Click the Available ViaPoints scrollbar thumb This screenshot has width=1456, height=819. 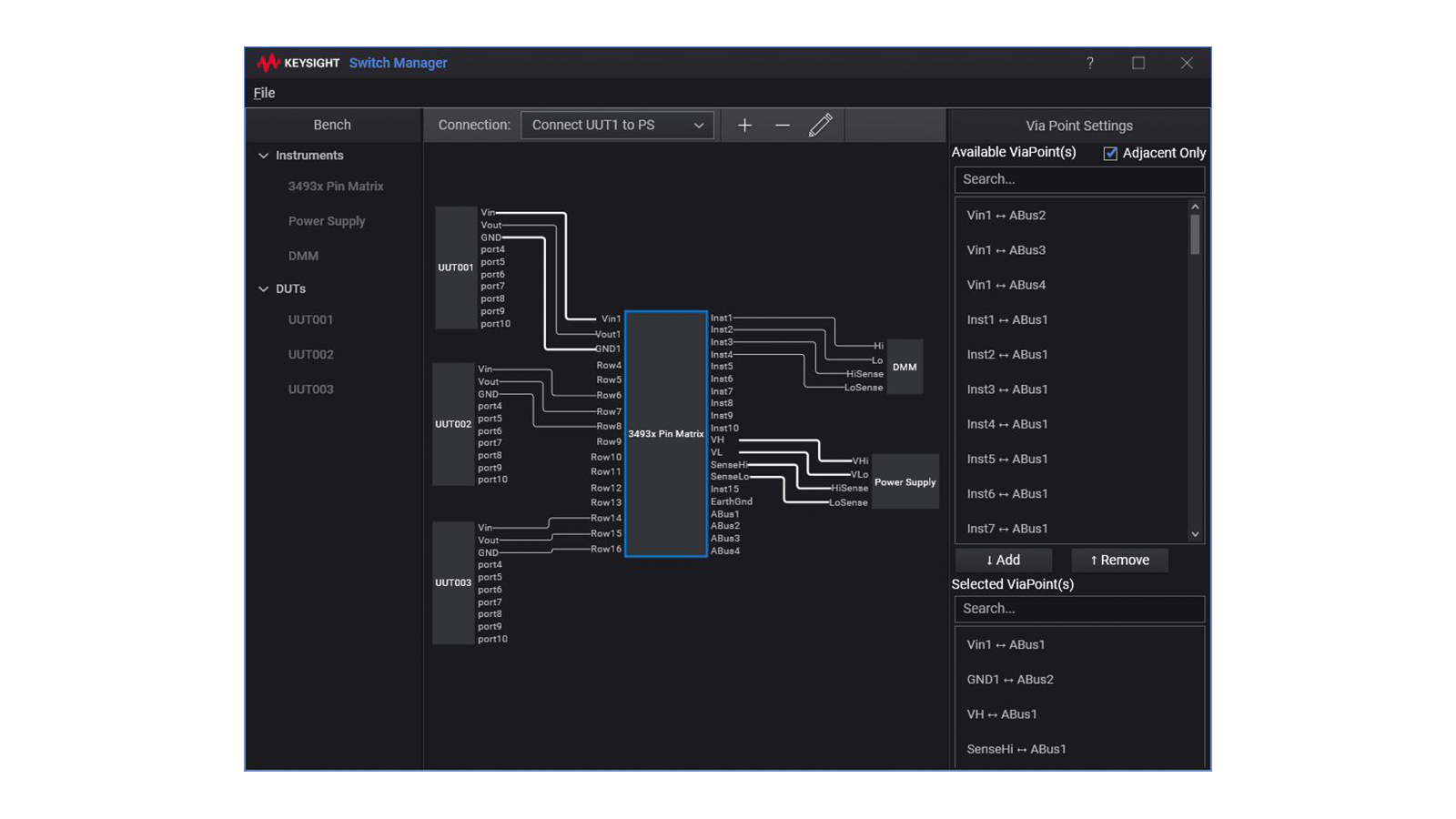(x=1195, y=235)
